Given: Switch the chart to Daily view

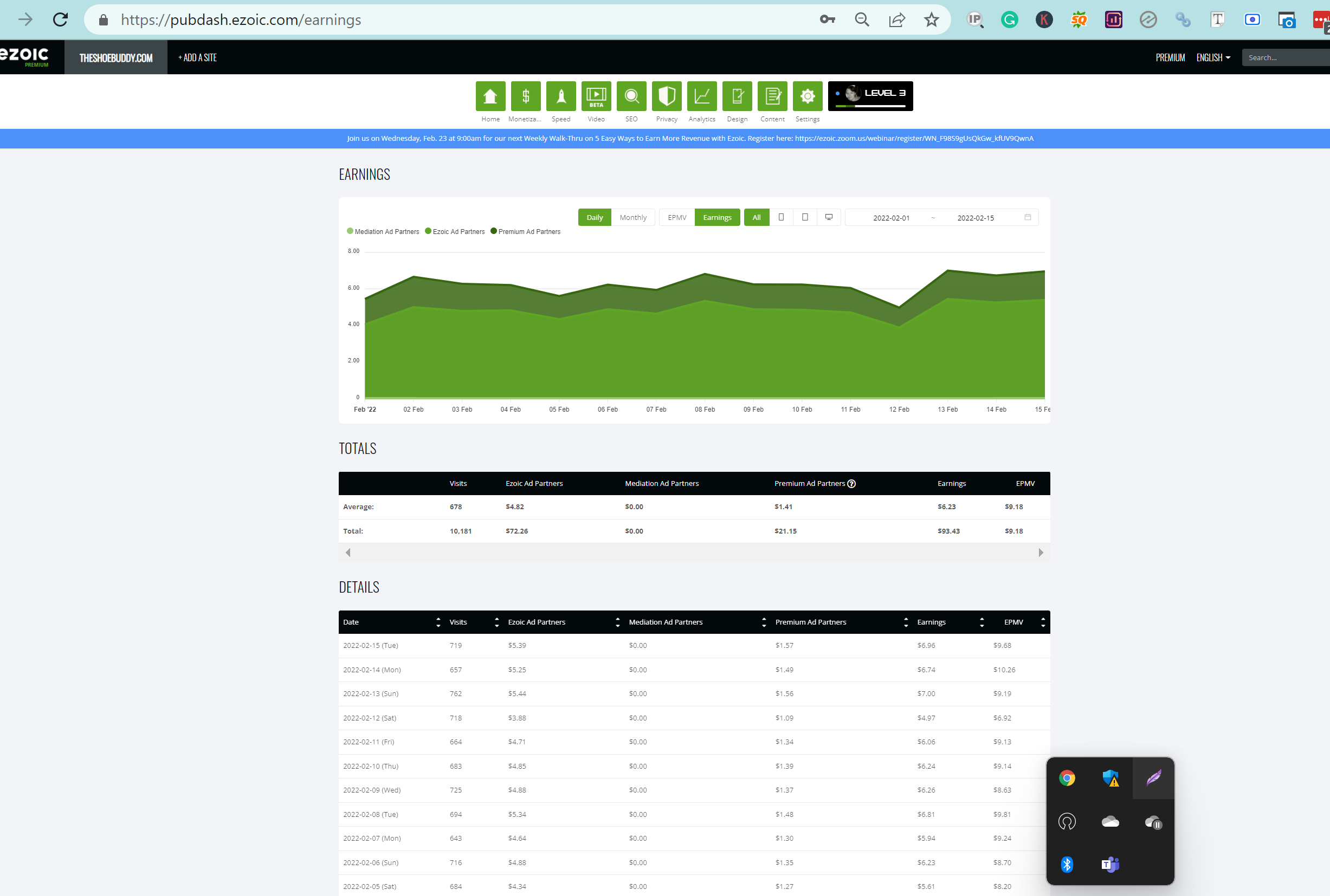Looking at the screenshot, I should coord(595,217).
